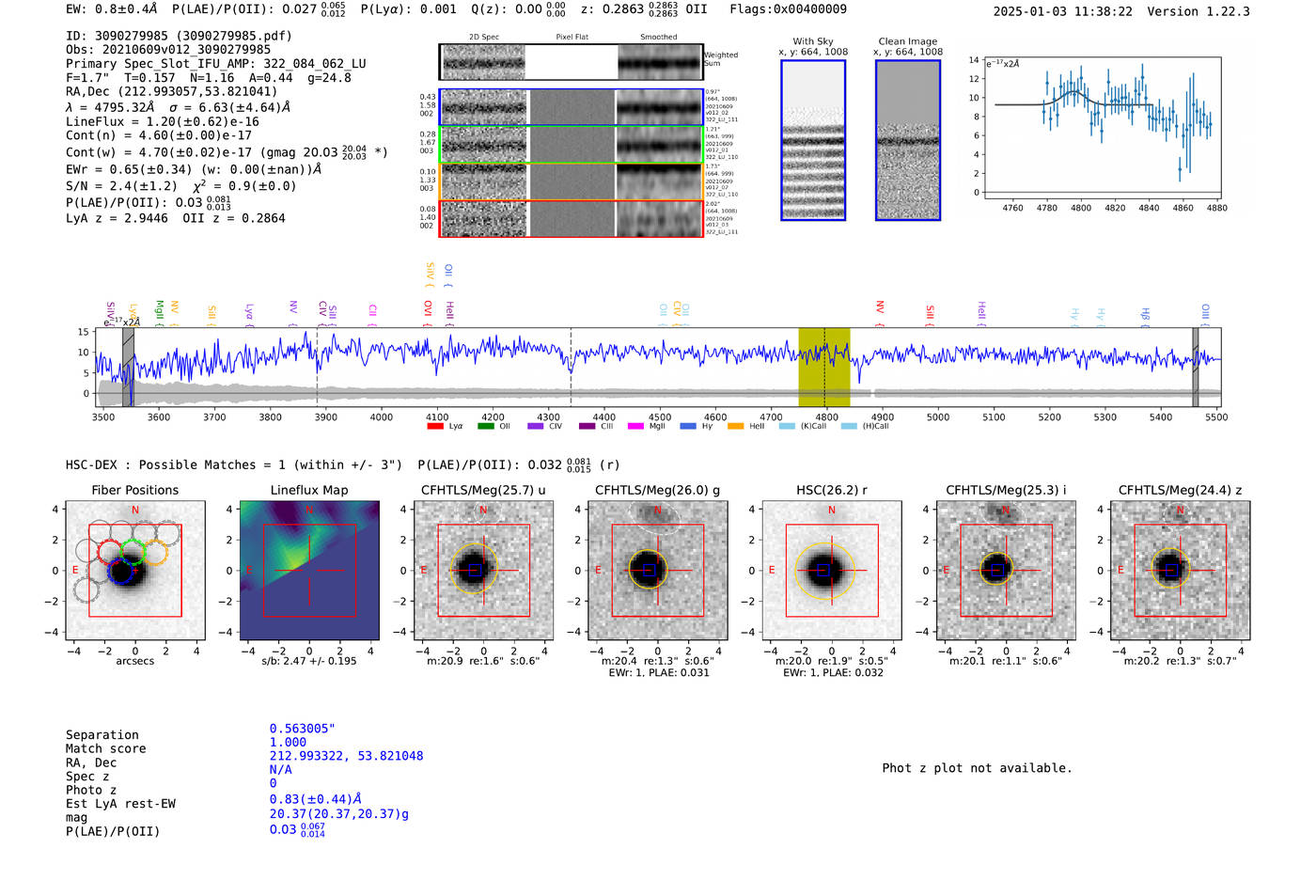Click the red Lyα legend swatch
The width and height of the screenshot is (1316, 896).
tap(435, 426)
